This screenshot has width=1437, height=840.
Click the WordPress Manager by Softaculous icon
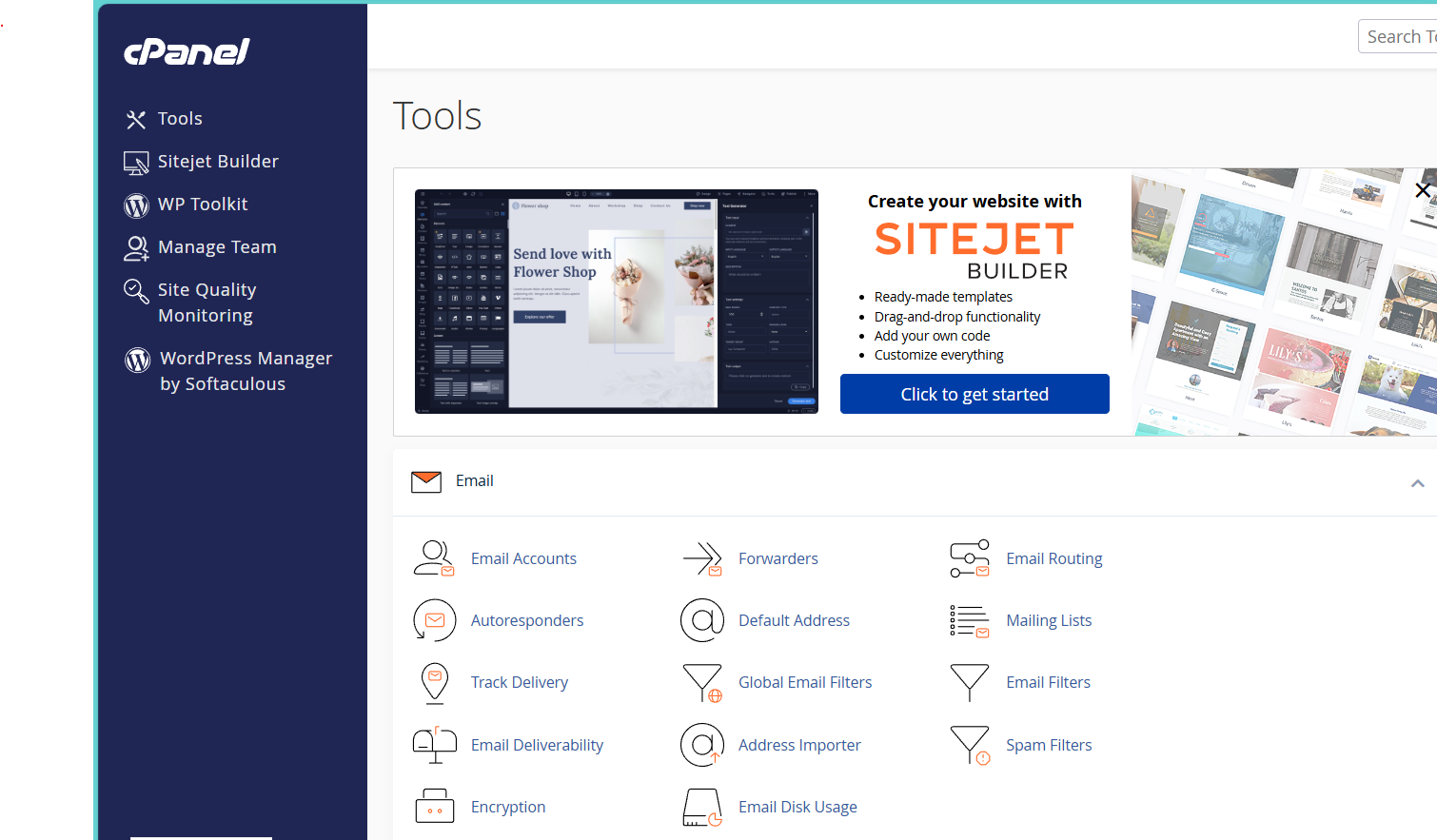pos(138,360)
